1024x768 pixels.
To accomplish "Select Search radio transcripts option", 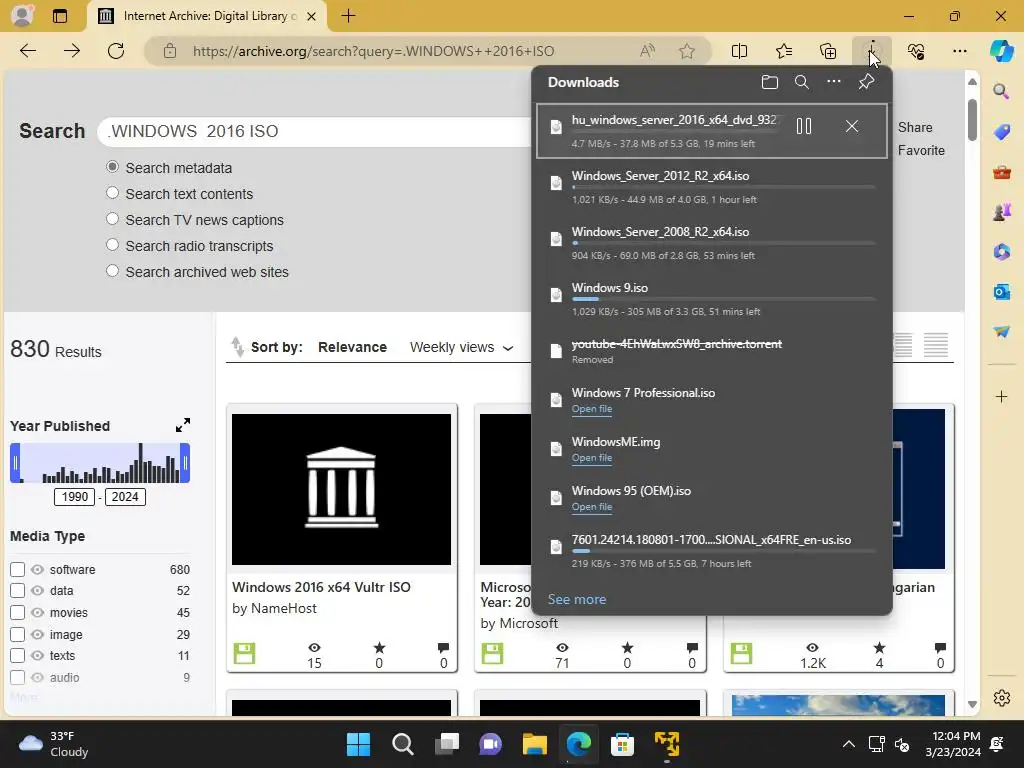I will point(112,245).
